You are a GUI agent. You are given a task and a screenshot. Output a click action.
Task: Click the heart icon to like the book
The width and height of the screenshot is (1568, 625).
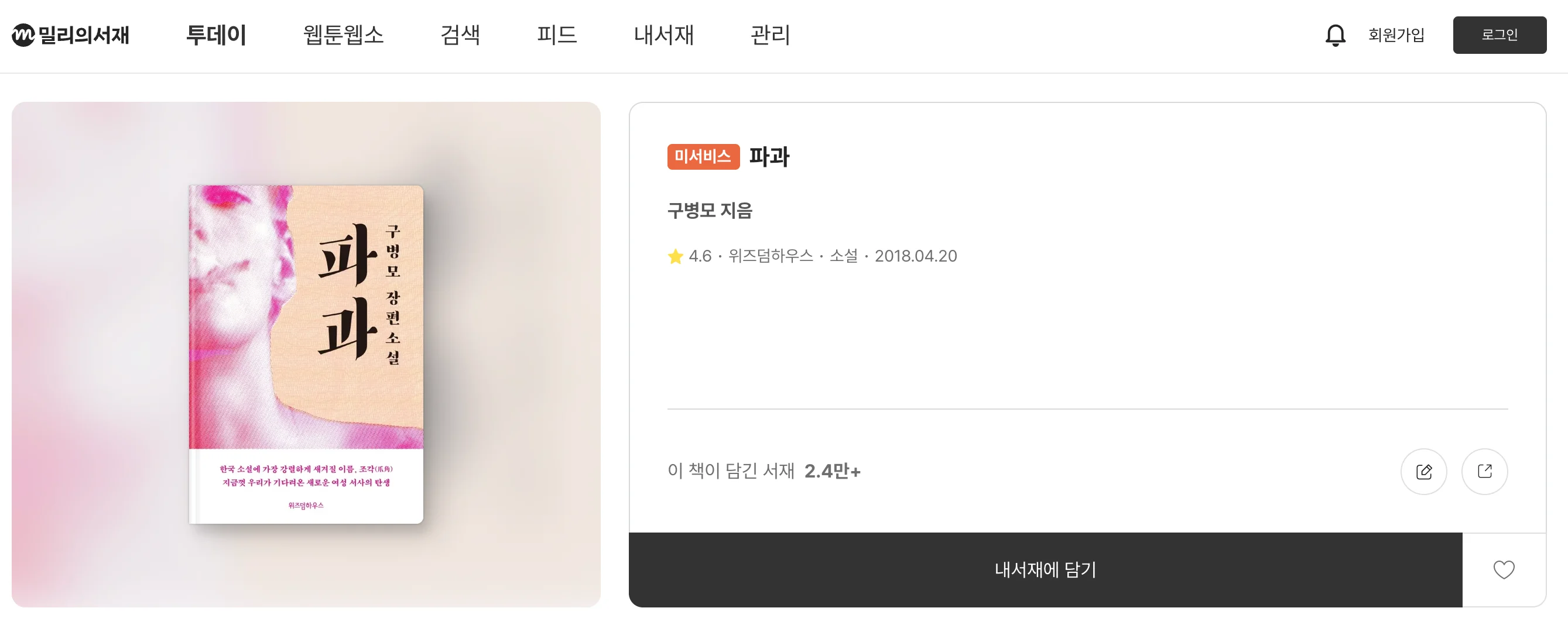coord(1504,570)
